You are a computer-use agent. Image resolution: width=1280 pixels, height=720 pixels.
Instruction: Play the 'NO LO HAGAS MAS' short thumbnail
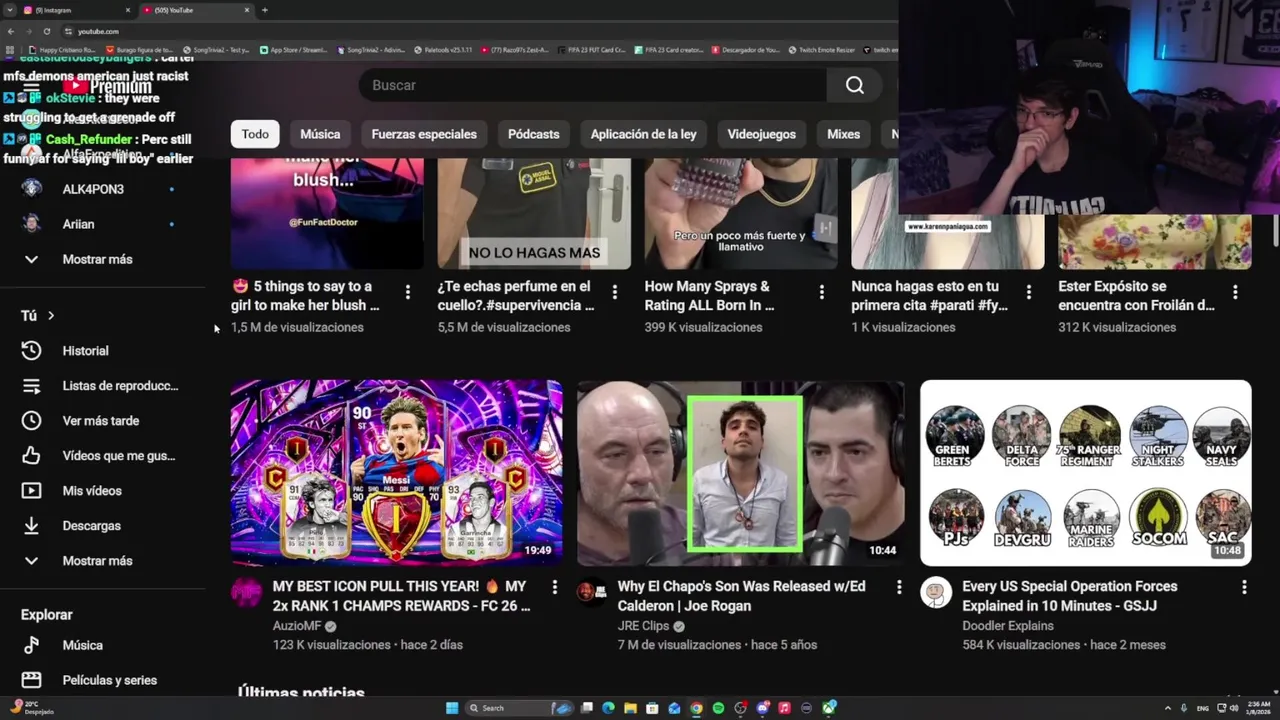534,213
